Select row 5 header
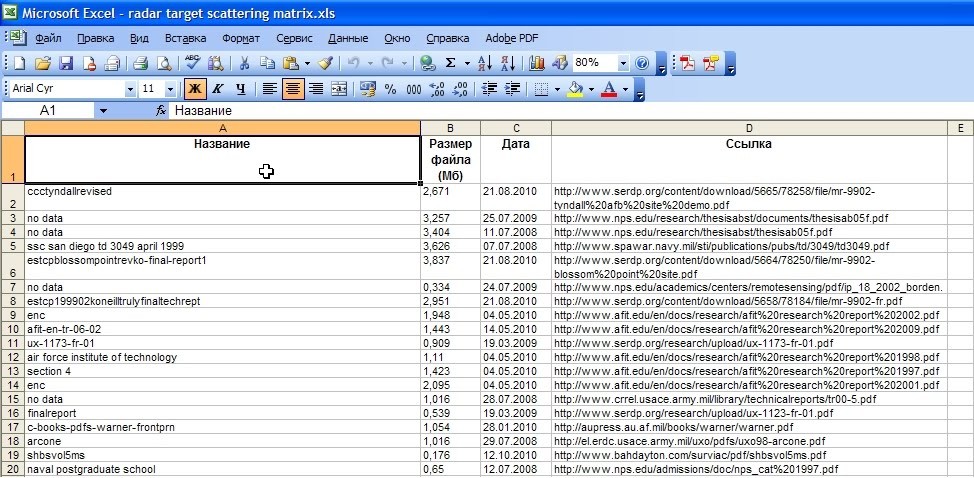Viewport: 974px width, 478px height. coord(11,246)
